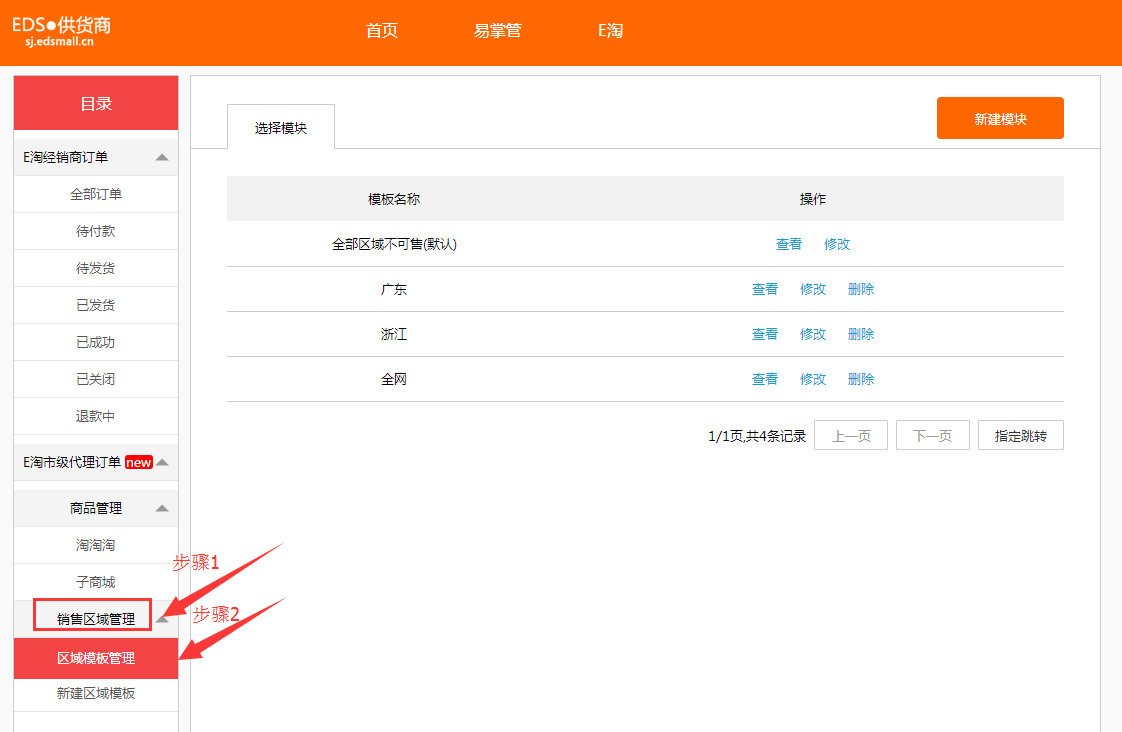
Task: Open 已成功 orders
Action: (x=96, y=342)
